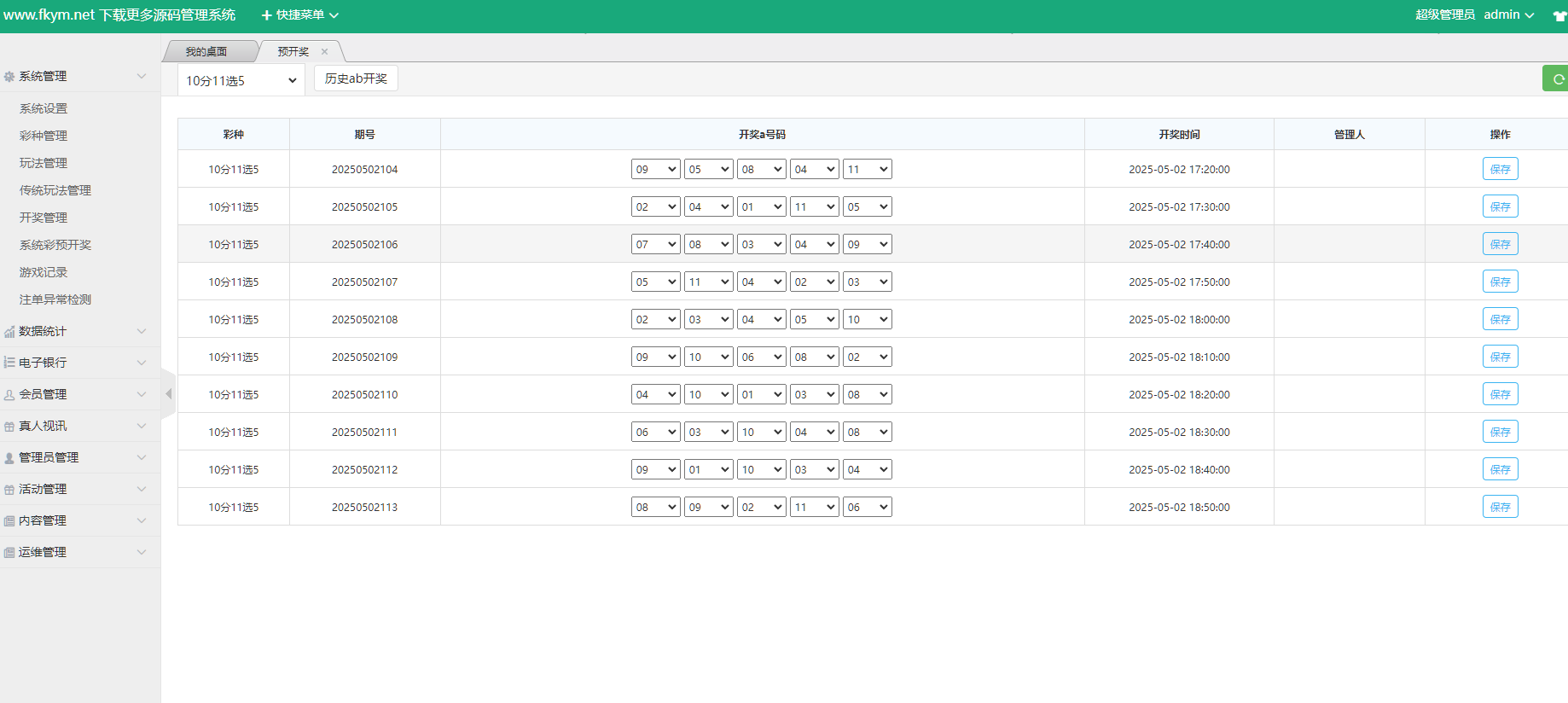The width and height of the screenshot is (1568, 703).
Task: Open 系统彩预开奖 in the sidebar
Action: pos(55,245)
